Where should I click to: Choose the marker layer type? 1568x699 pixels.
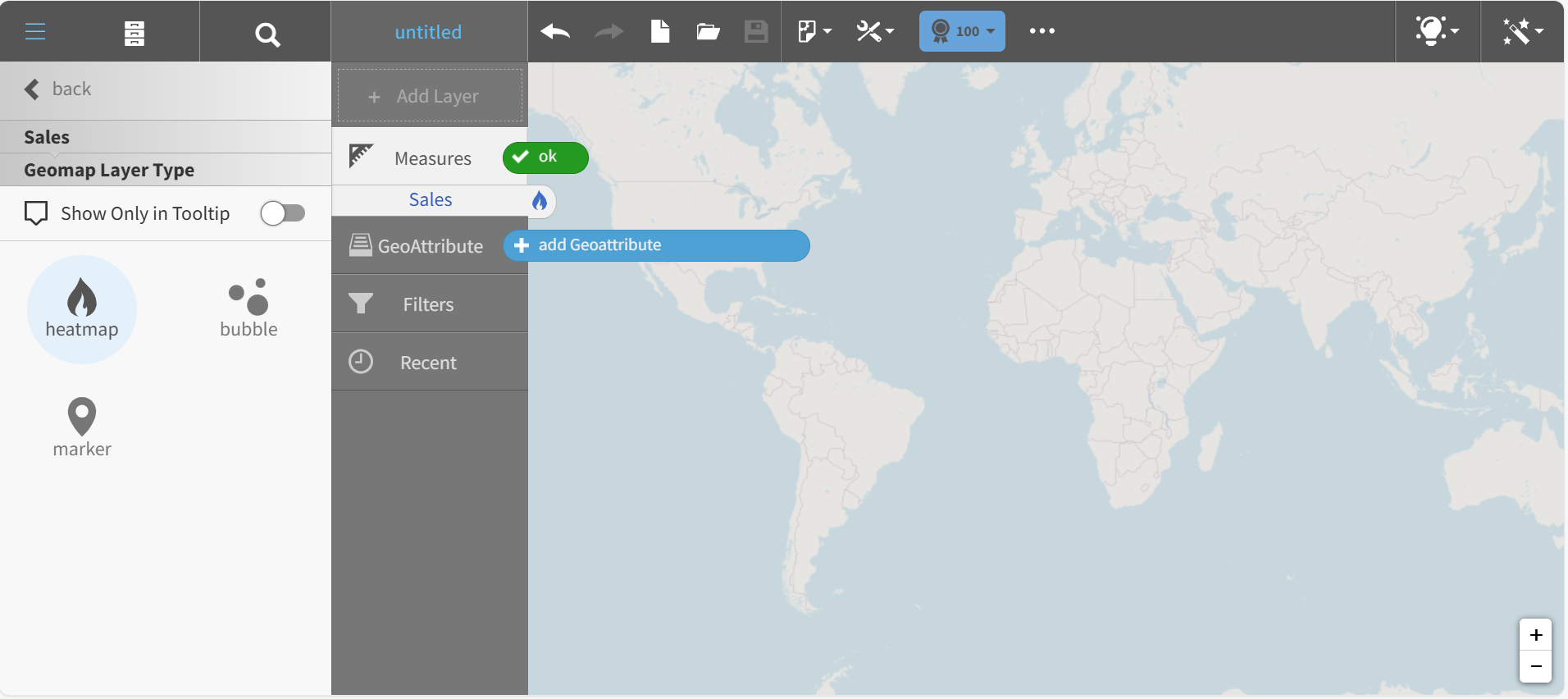coord(82,427)
